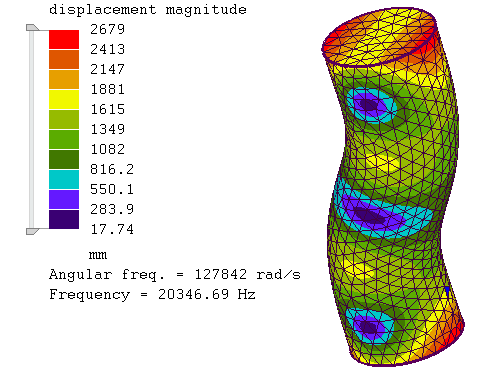This screenshot has height=386, width=483.
Task: Click the vertical legend range slider bar
Action: click(x=31, y=130)
